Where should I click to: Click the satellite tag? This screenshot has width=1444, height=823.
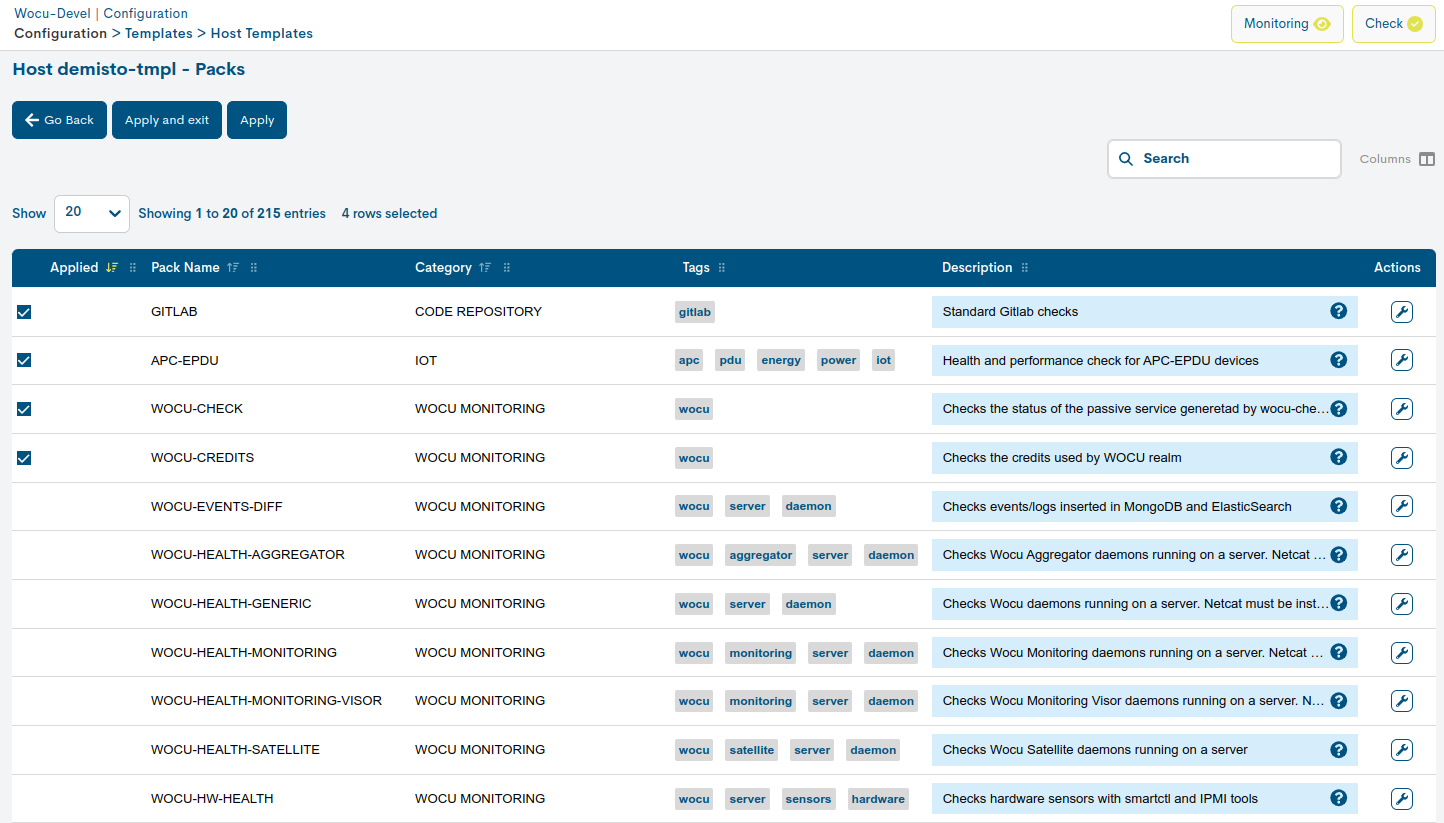click(x=751, y=750)
